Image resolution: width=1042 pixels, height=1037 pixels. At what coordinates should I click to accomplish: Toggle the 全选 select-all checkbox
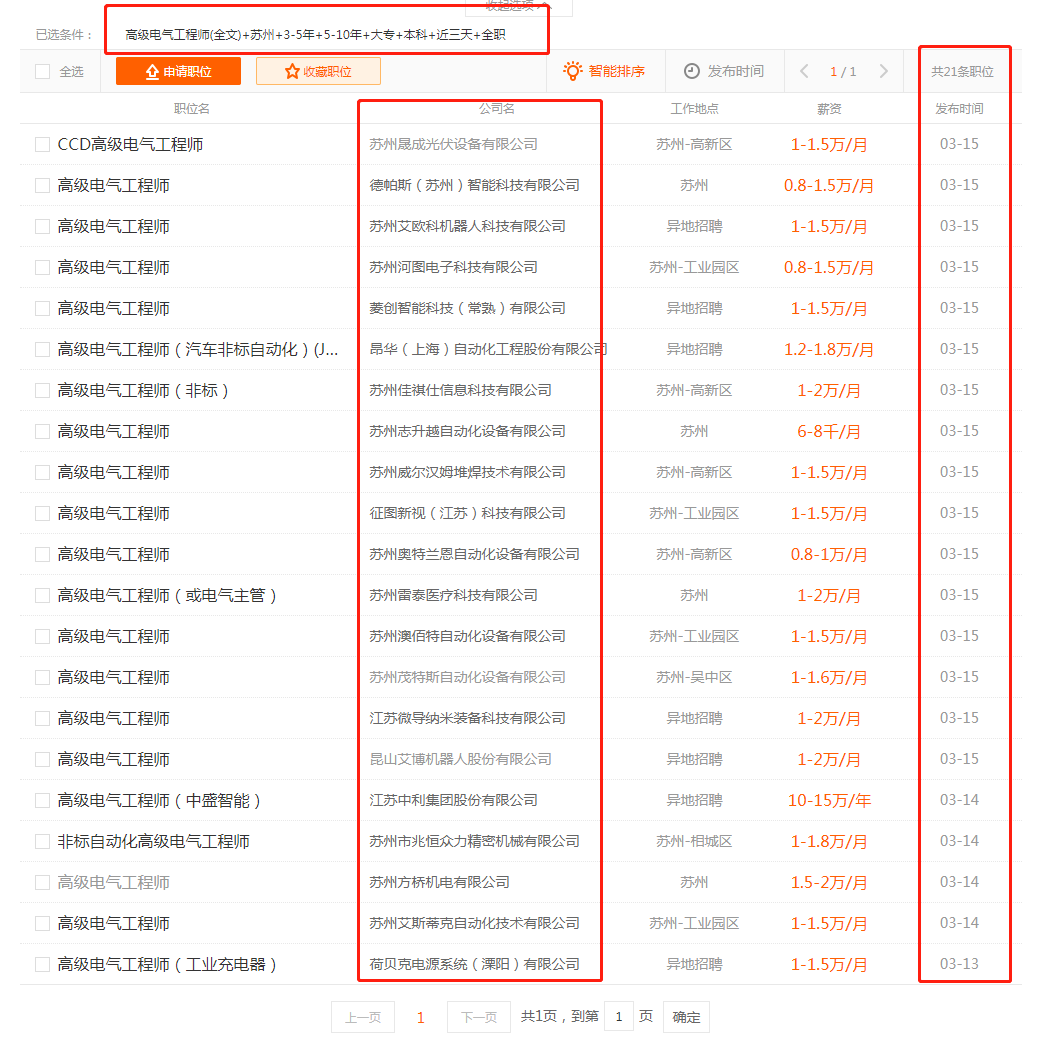[x=42, y=71]
